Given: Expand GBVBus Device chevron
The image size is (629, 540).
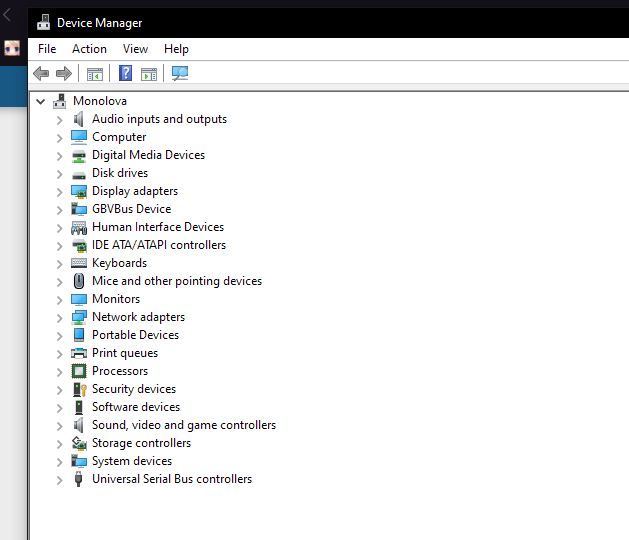Looking at the screenshot, I should 59,209.
